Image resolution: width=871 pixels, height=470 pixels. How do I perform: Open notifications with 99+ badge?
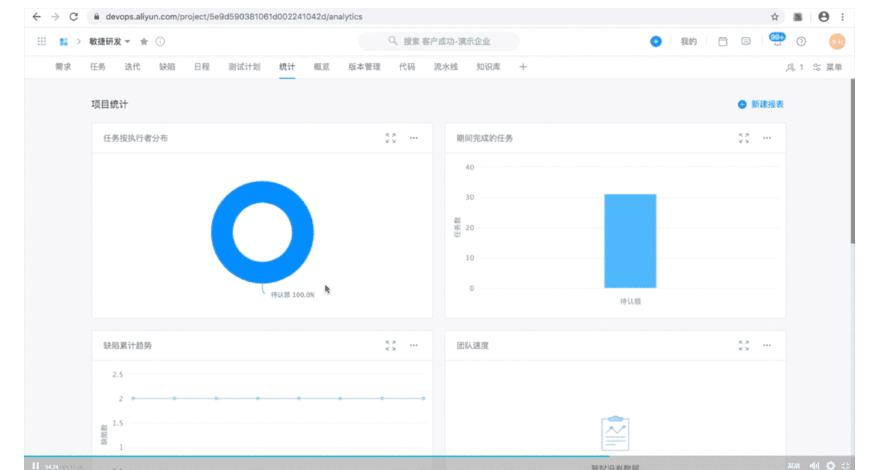pyautogui.click(x=776, y=40)
